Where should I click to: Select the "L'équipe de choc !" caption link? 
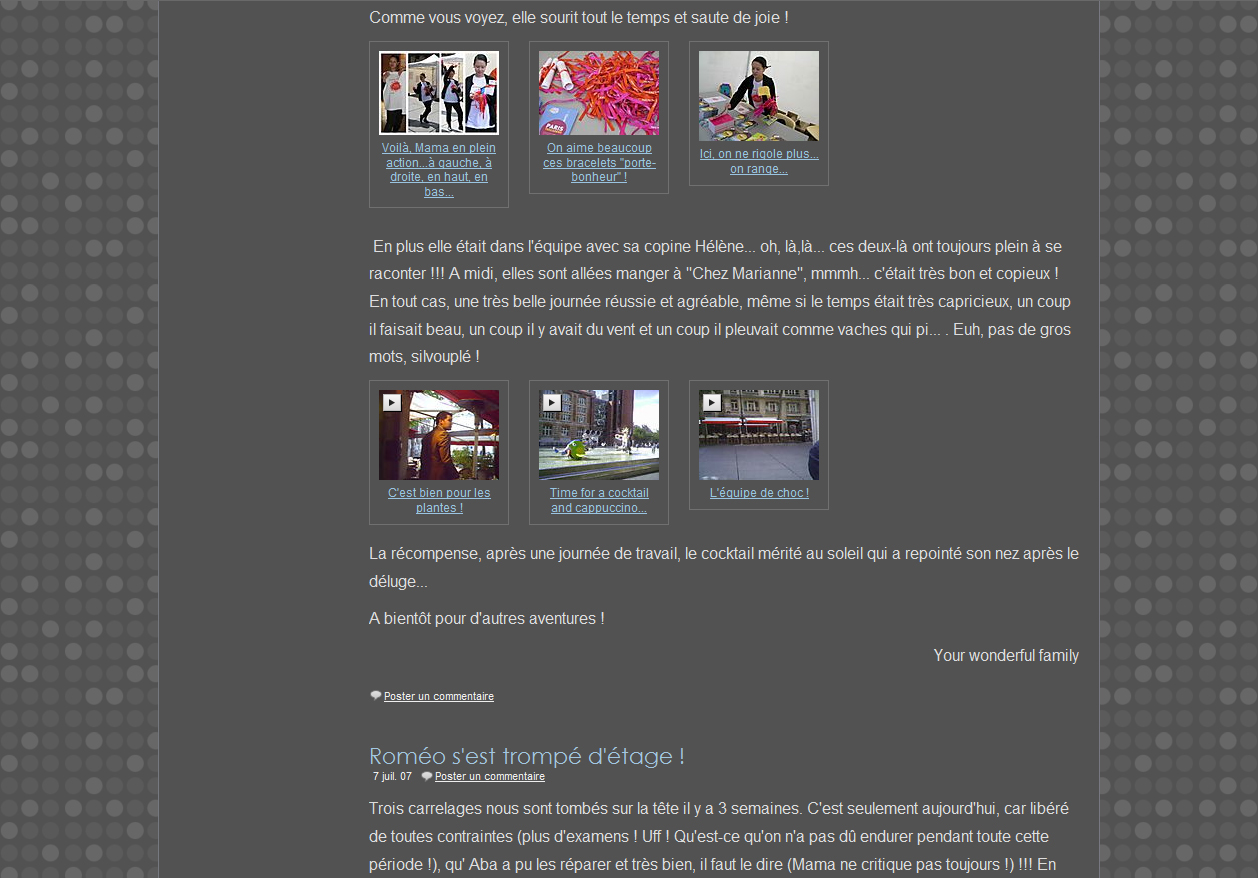pos(758,493)
